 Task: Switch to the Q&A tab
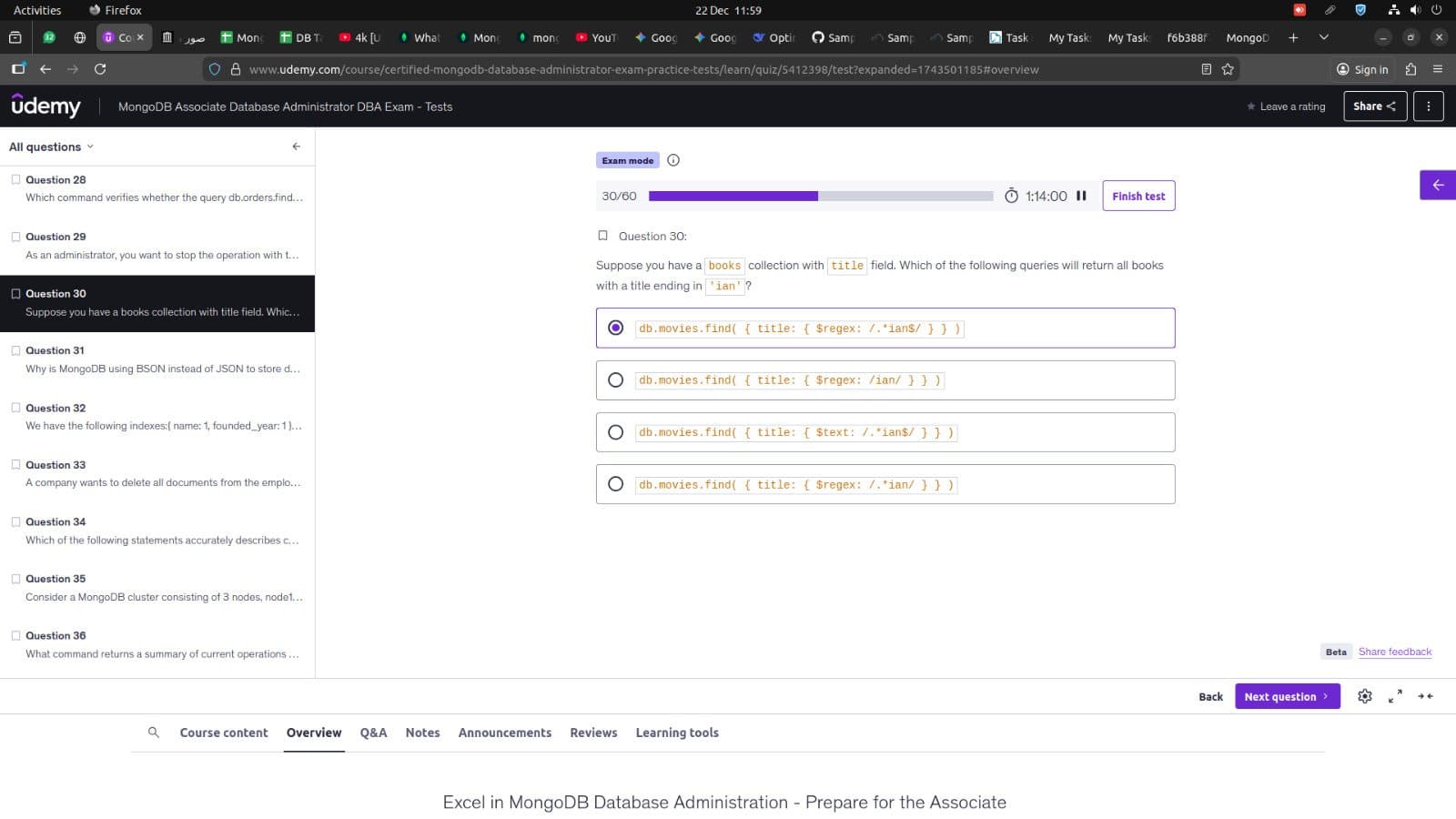pyautogui.click(x=373, y=733)
